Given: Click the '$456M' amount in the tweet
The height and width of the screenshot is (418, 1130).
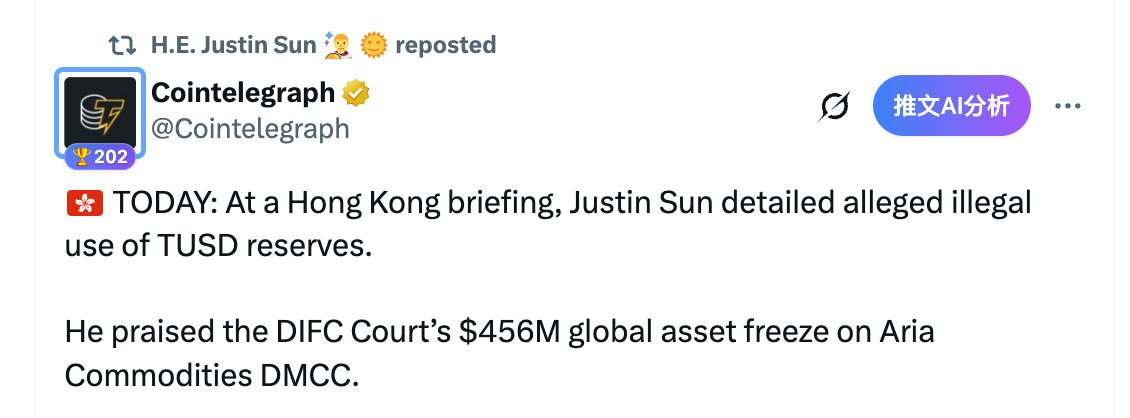Looking at the screenshot, I should coord(503,331).
